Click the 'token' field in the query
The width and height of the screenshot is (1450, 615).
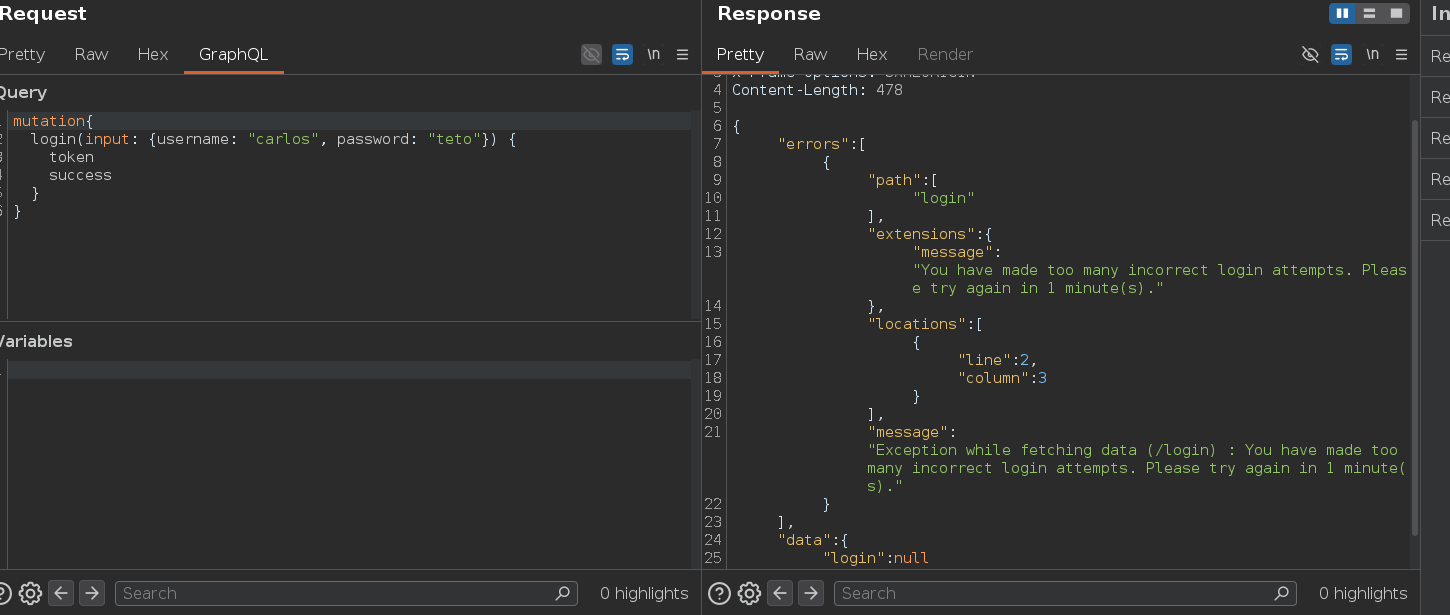71,157
